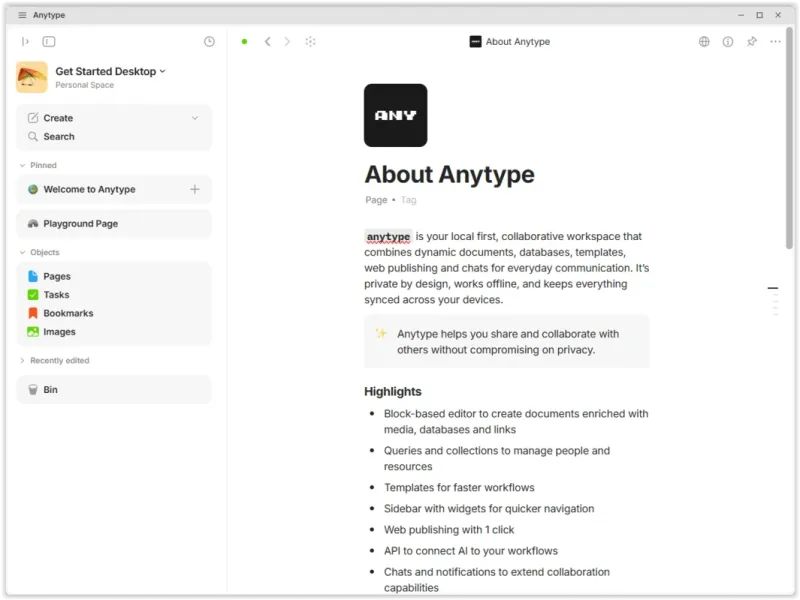Collapse the sidebar with the arrow icon
The image size is (800, 600).
pos(25,41)
